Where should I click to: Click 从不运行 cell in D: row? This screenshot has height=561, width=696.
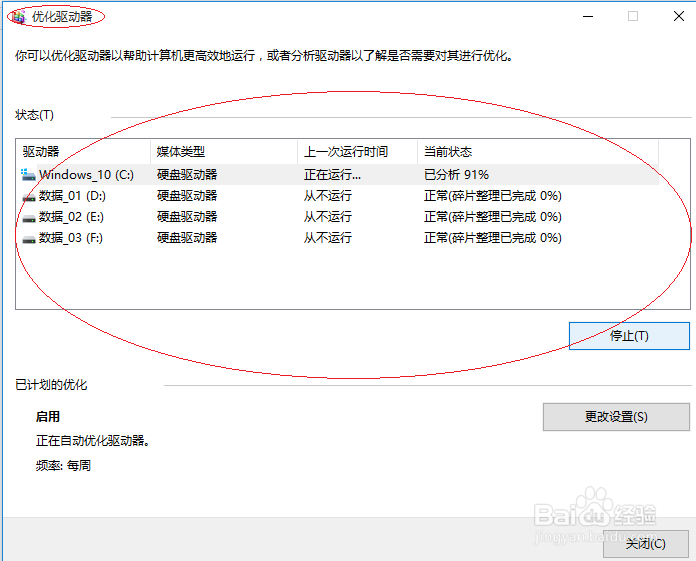[x=328, y=196]
